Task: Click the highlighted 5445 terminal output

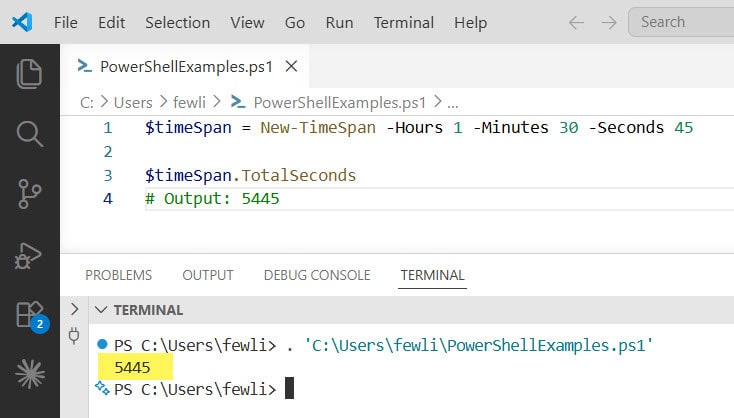Action: coord(132,367)
